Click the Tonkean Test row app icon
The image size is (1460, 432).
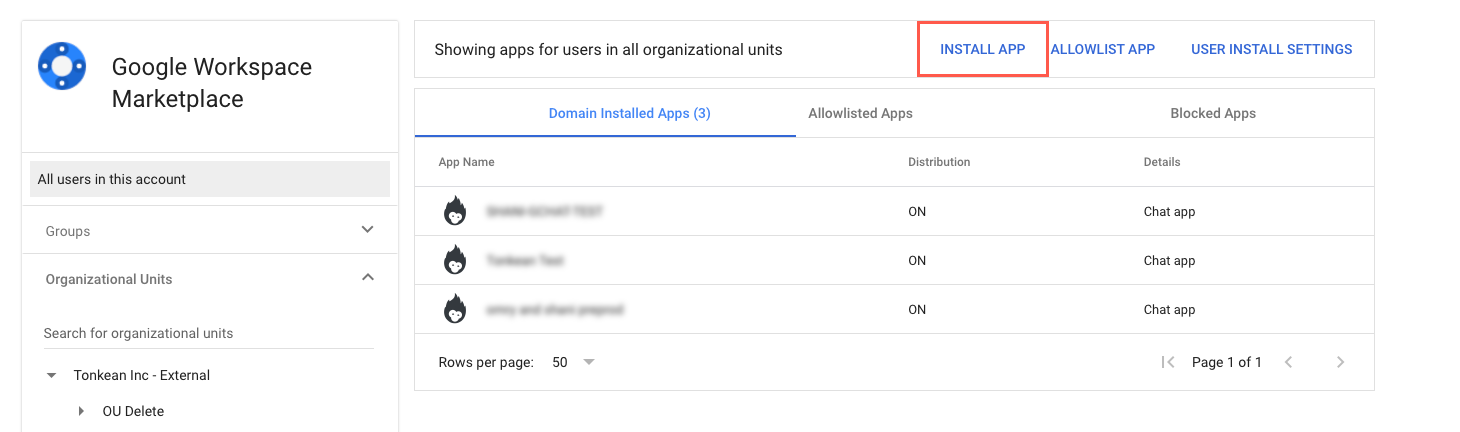pos(455,260)
